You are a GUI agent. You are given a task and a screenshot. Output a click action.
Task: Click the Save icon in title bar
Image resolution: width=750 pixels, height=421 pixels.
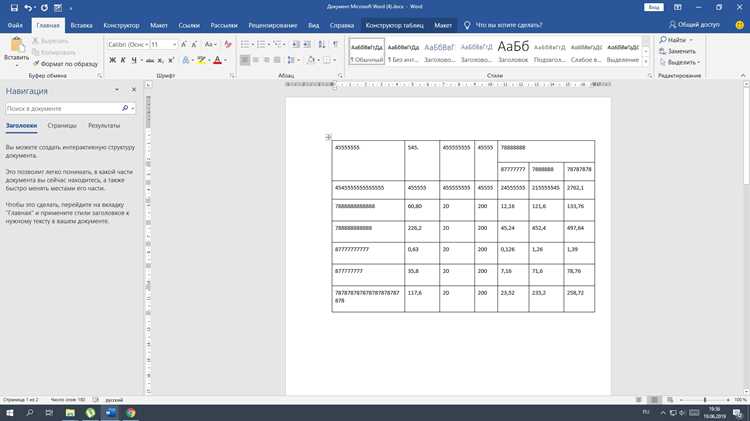14,8
